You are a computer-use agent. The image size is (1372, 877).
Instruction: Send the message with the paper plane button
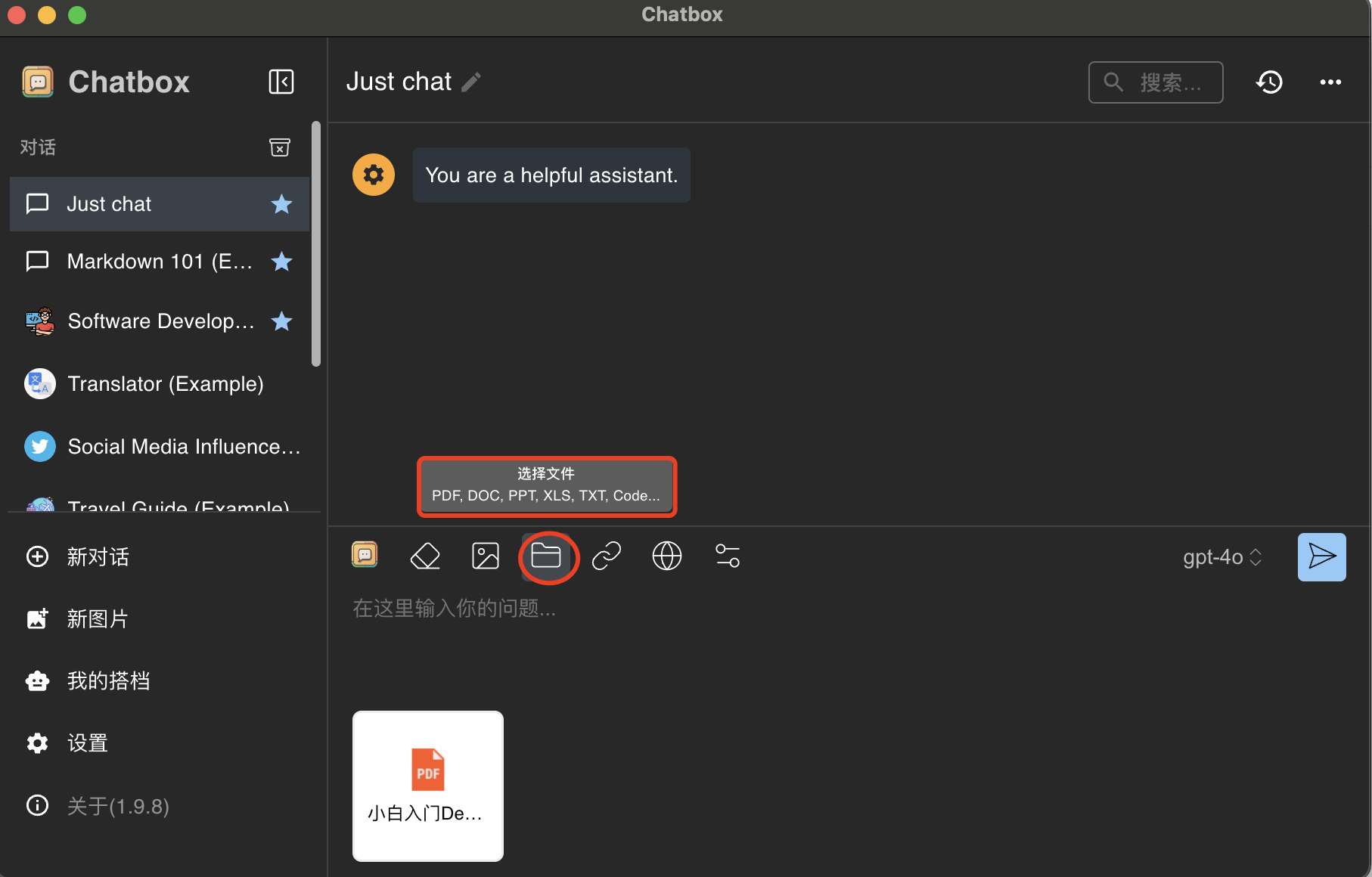coord(1322,557)
